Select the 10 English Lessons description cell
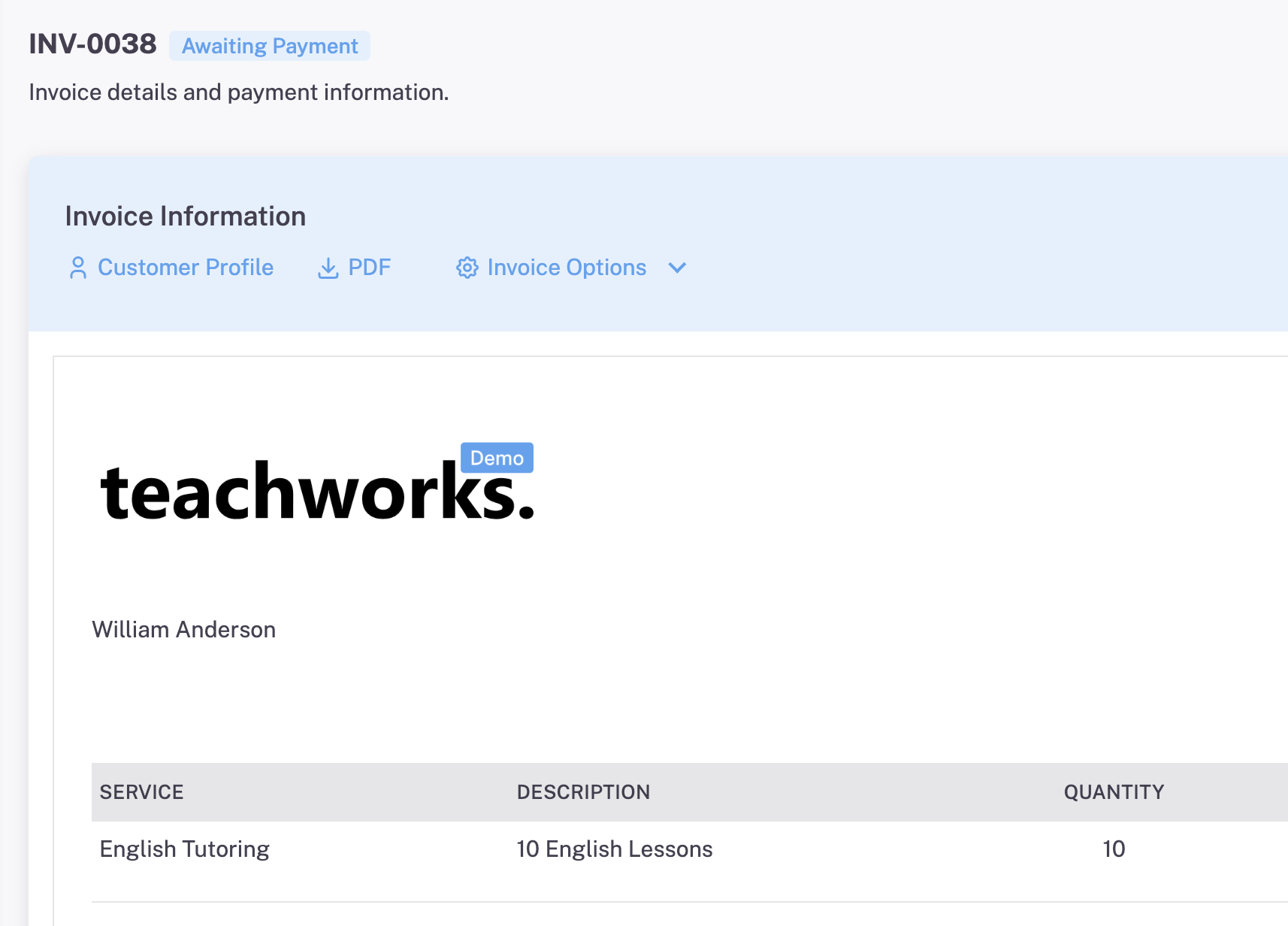Viewport: 1288px width, 926px height. 615,849
